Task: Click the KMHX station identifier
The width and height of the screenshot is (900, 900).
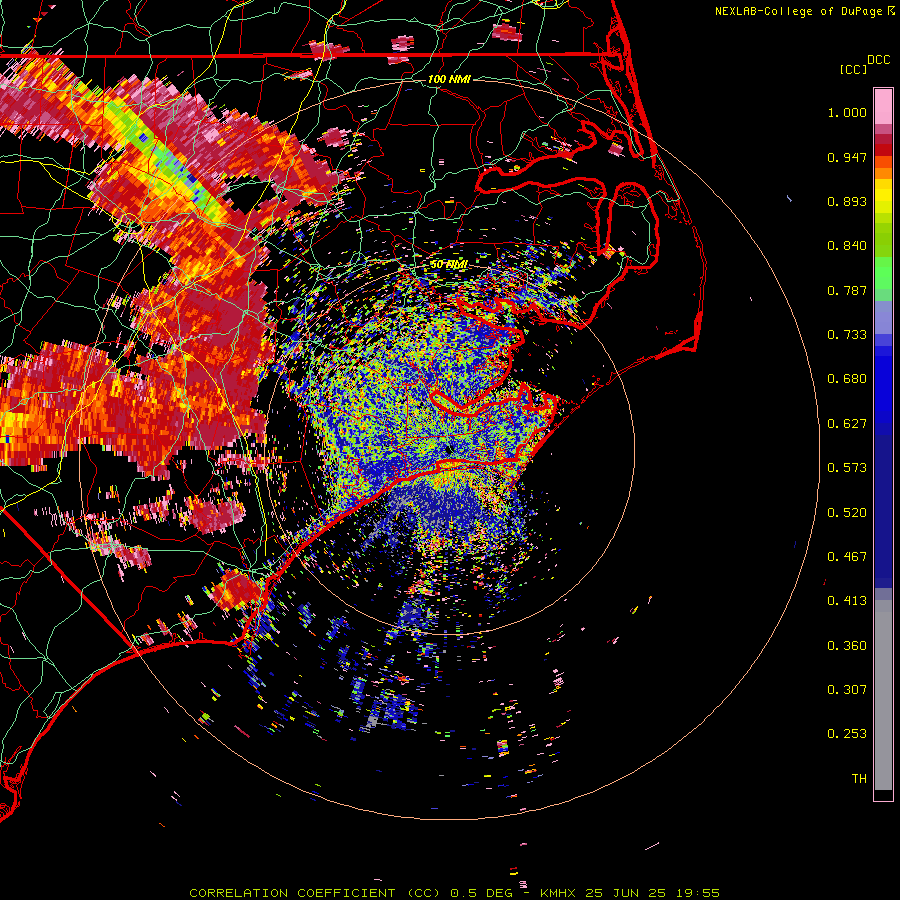Action: (560, 893)
